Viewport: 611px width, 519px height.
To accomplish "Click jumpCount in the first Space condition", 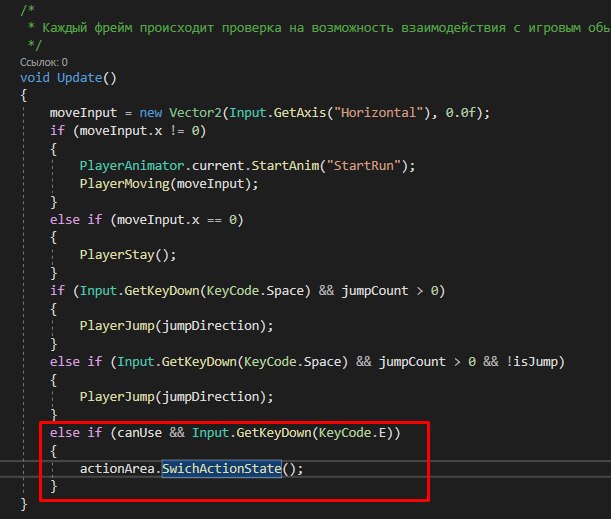I will [x=375, y=291].
